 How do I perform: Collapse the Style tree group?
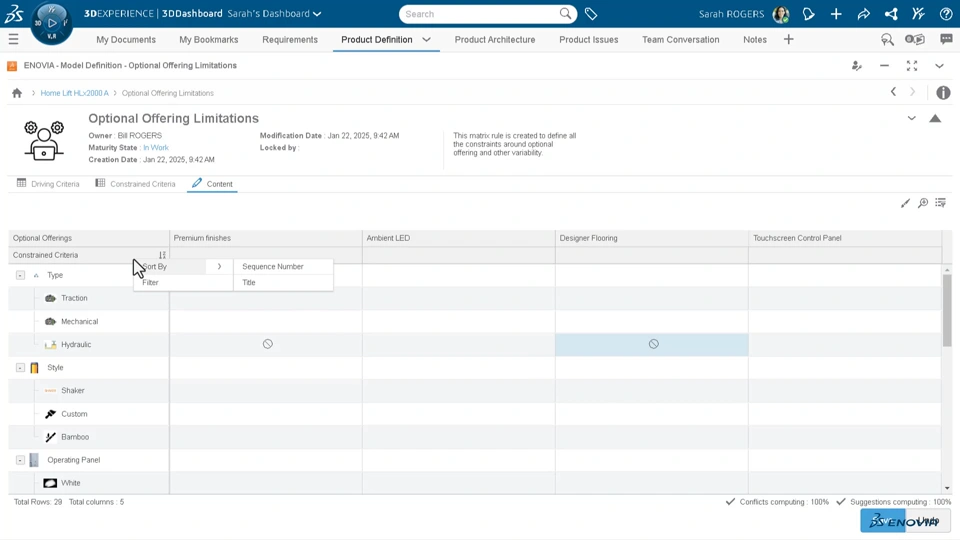tap(20, 368)
